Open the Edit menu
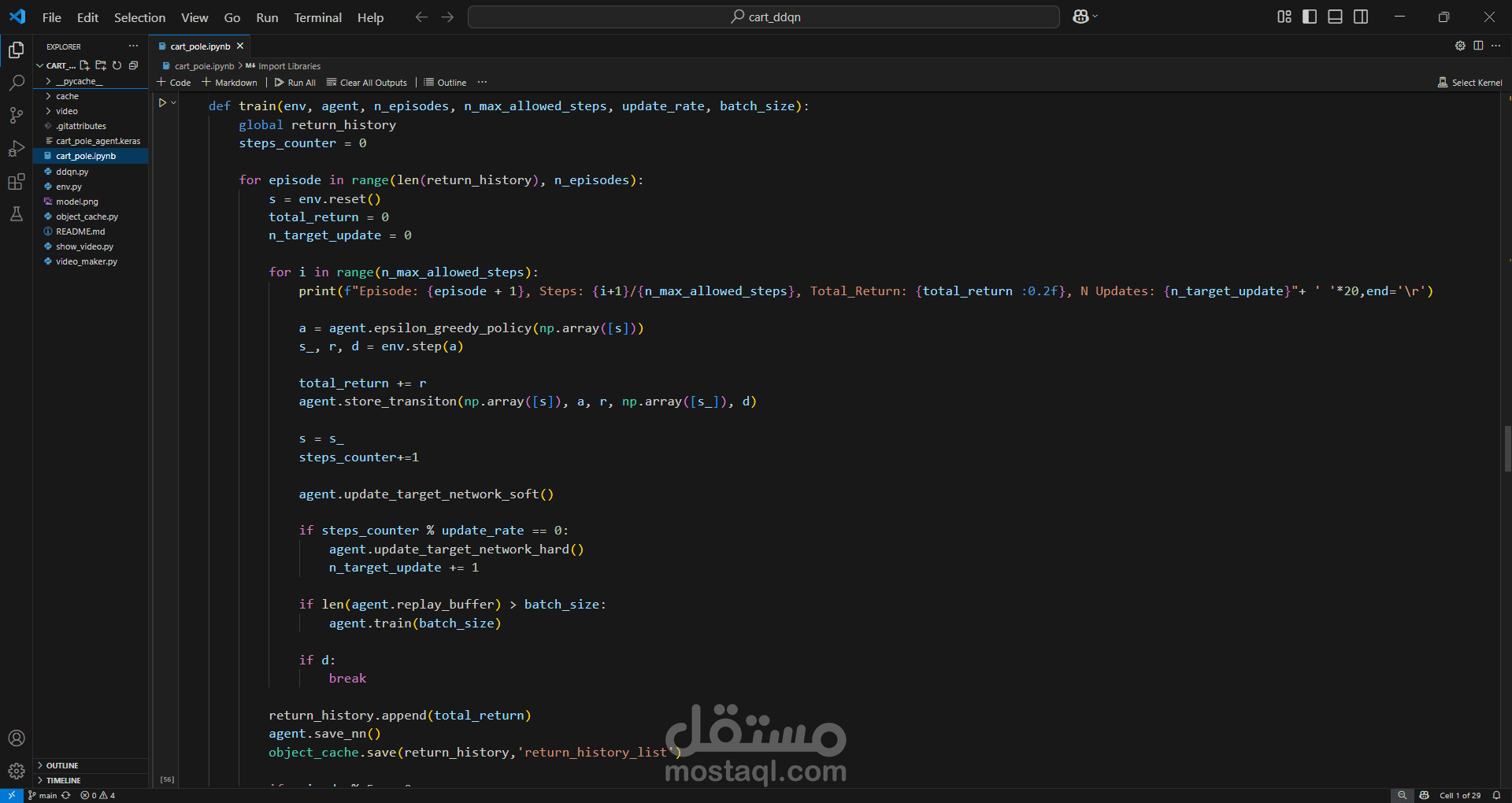 click(x=87, y=17)
